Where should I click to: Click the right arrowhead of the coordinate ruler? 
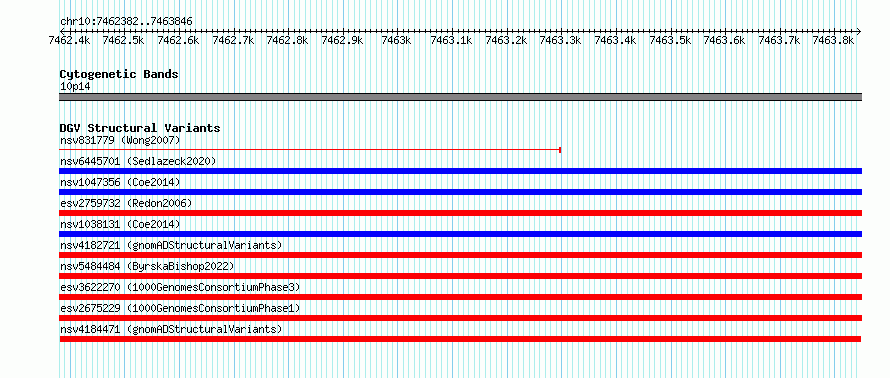[859, 31]
